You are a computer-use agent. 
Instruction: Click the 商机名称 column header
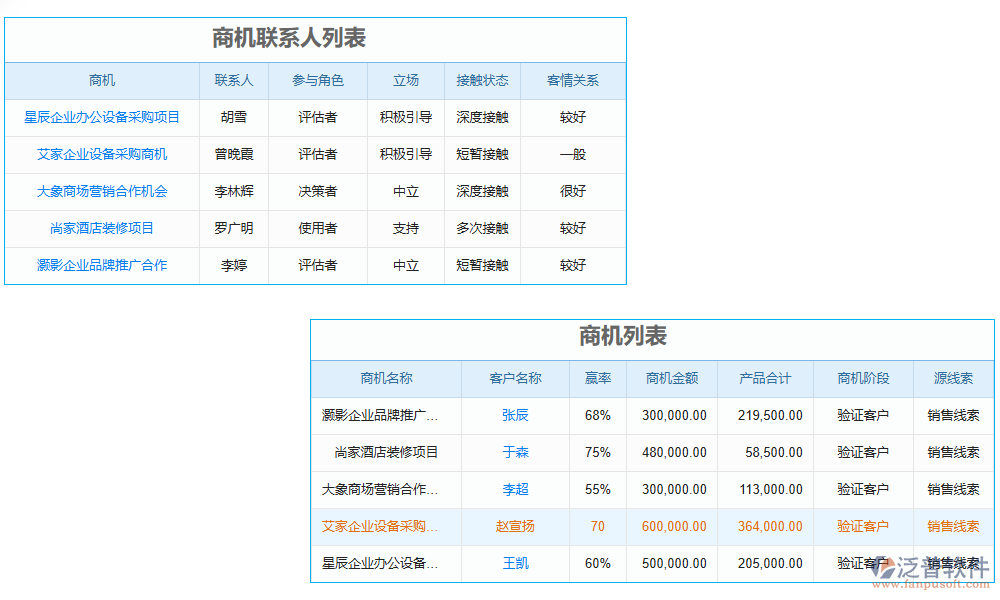click(x=386, y=378)
